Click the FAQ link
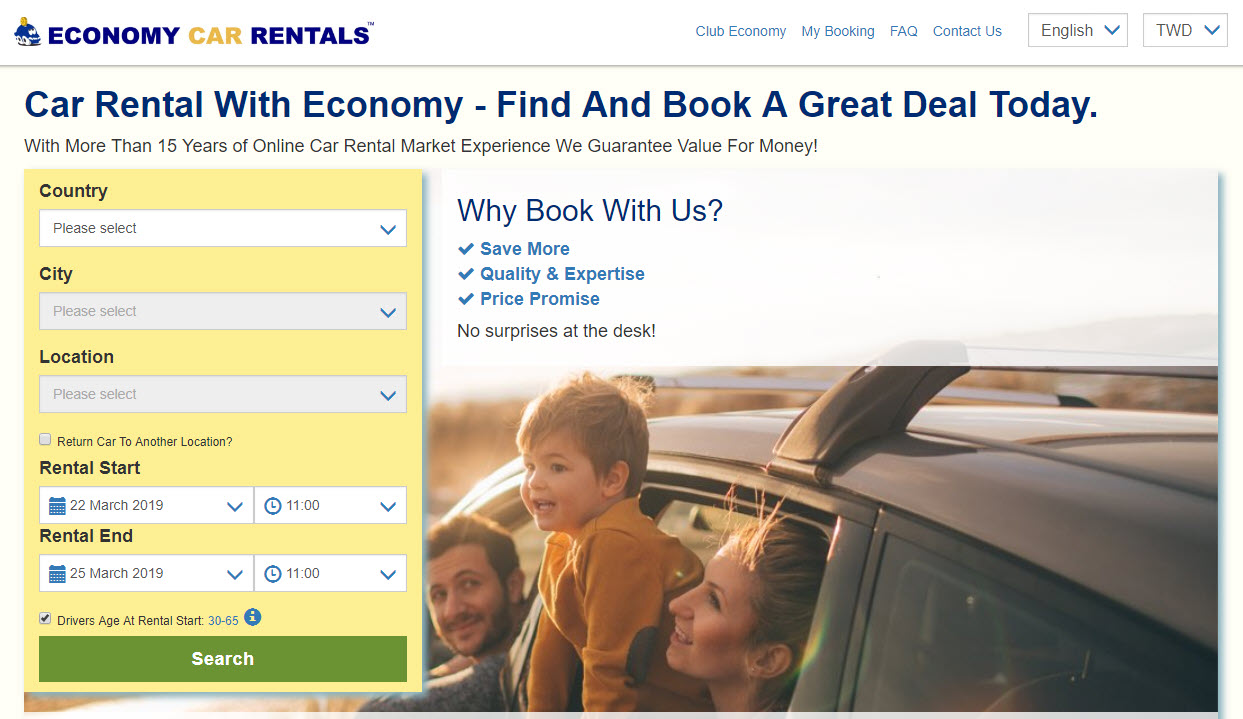Viewport: 1243px width, 719px height. [903, 31]
